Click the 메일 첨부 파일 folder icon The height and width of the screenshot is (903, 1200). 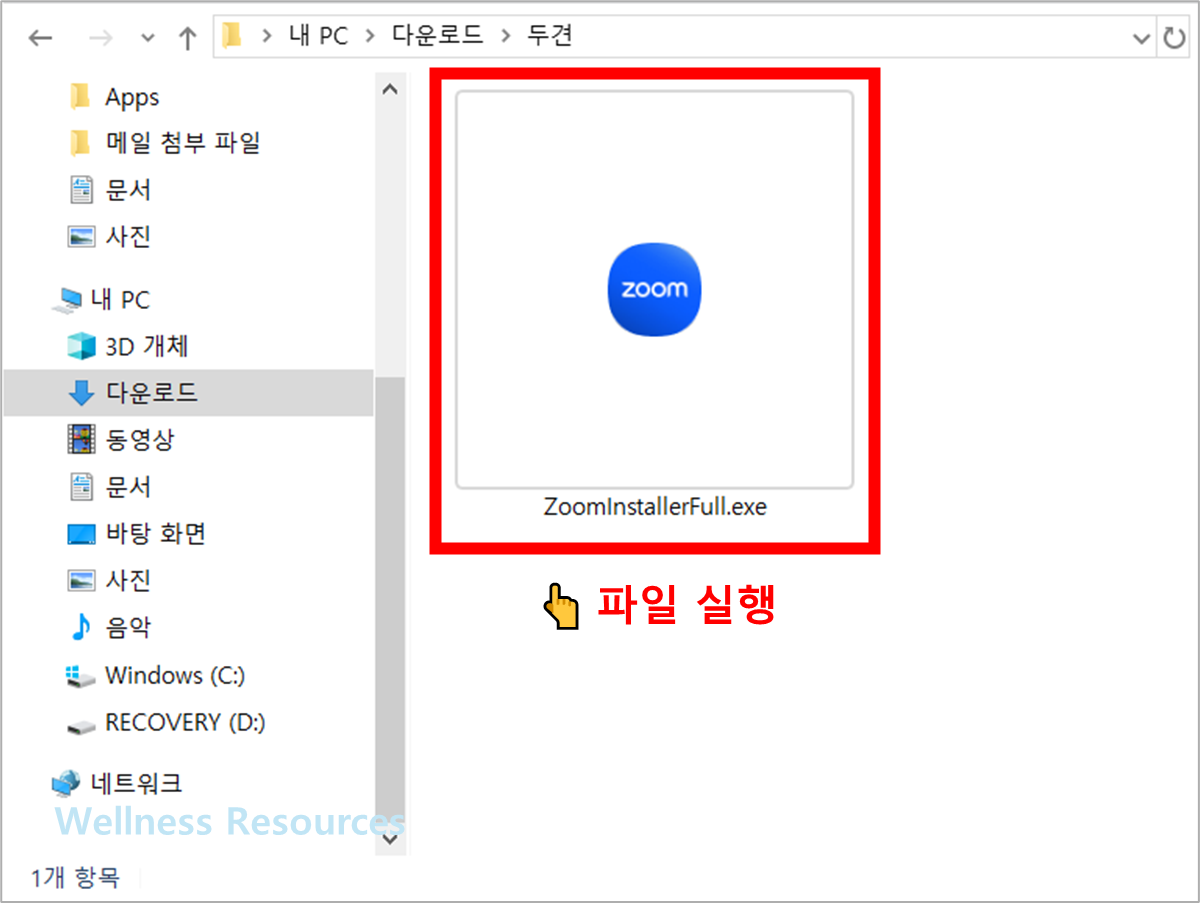pyautogui.click(x=81, y=143)
